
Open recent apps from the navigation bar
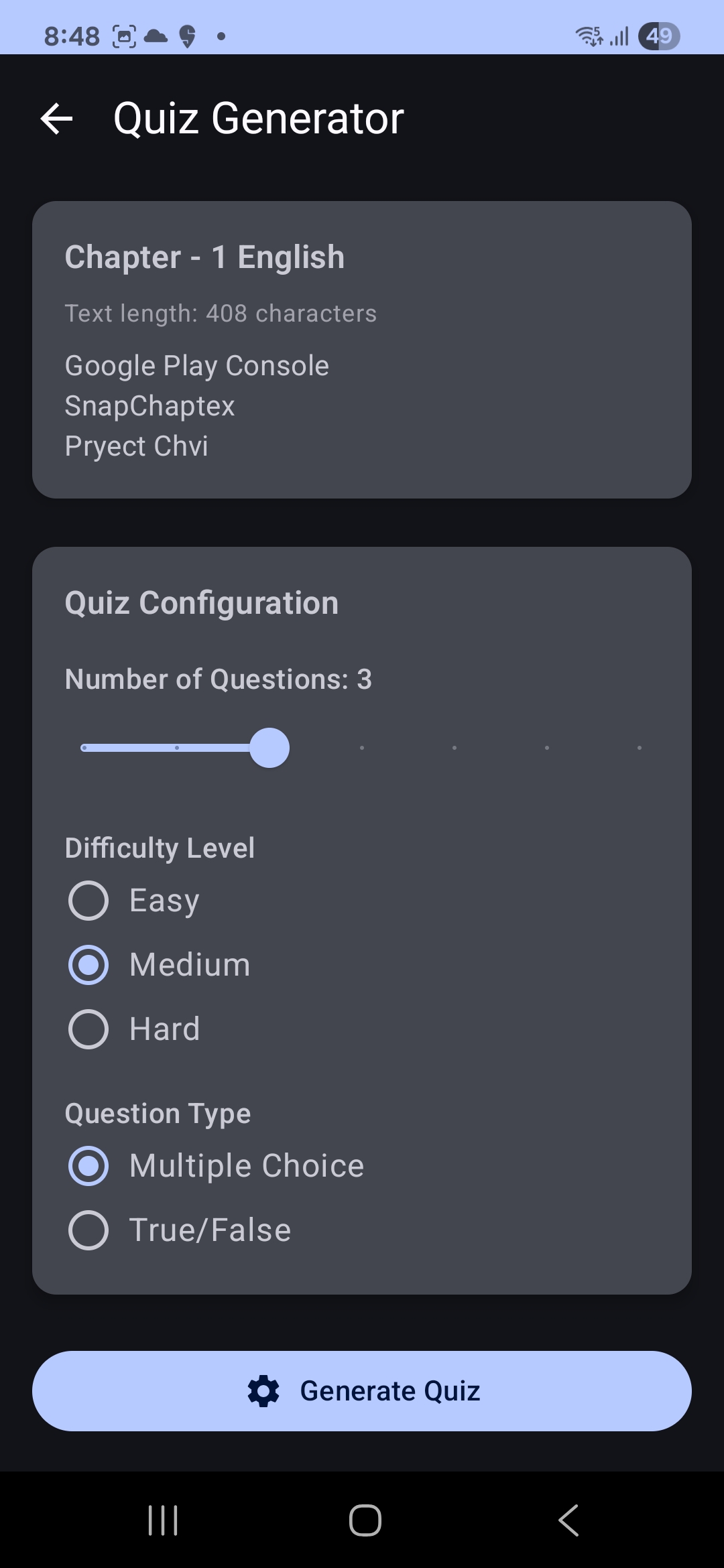pos(162,1520)
